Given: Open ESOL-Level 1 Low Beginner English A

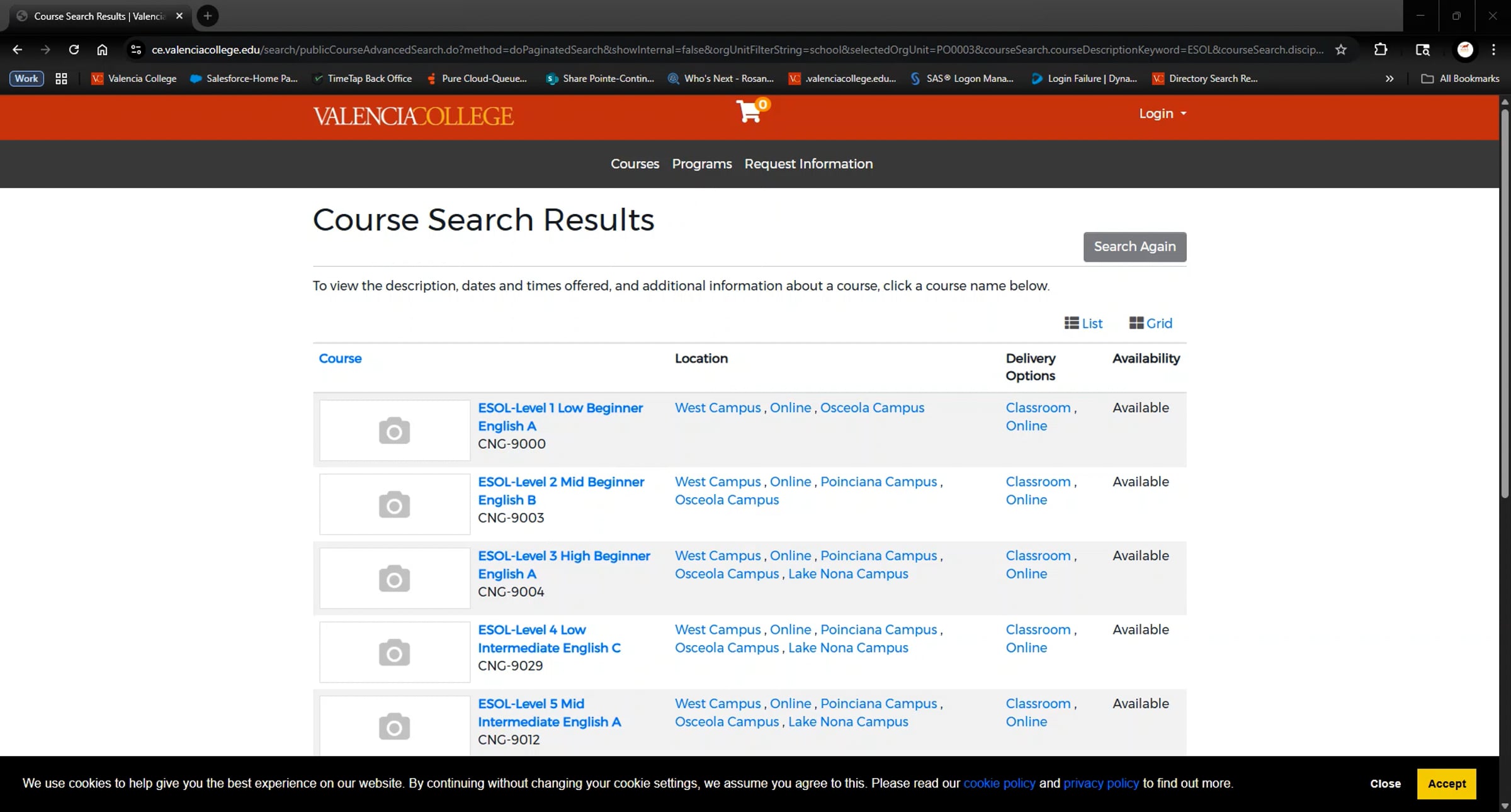Looking at the screenshot, I should (560, 416).
